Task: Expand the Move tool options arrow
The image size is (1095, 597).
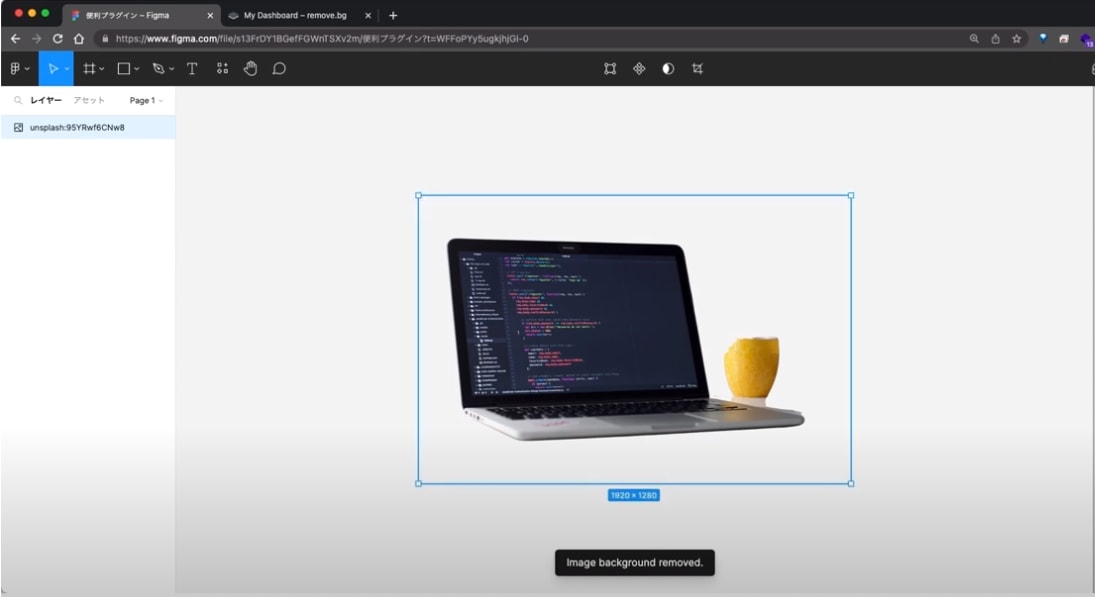Action: click(x=67, y=69)
